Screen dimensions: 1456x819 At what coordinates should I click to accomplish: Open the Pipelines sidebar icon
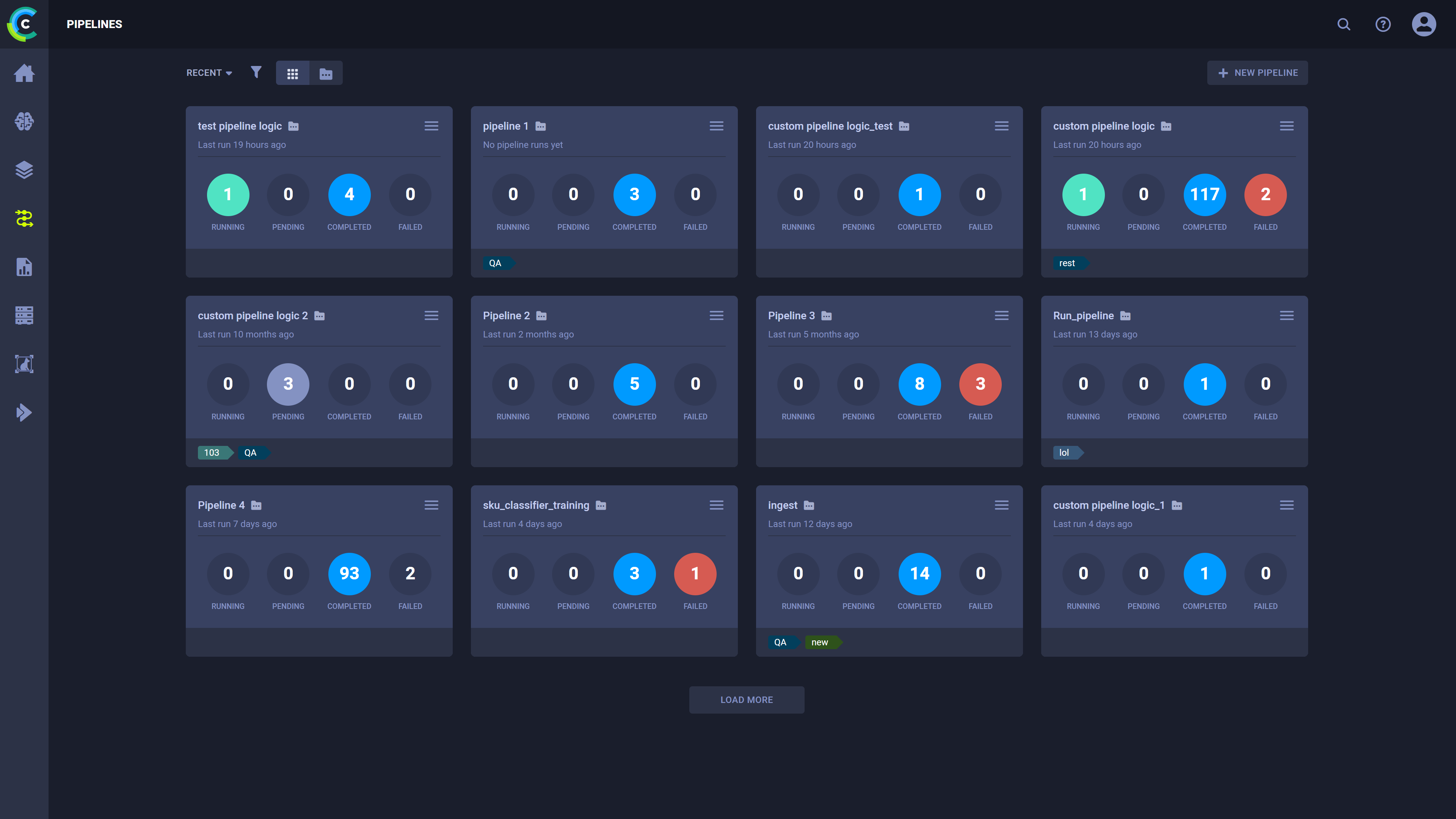(x=24, y=218)
